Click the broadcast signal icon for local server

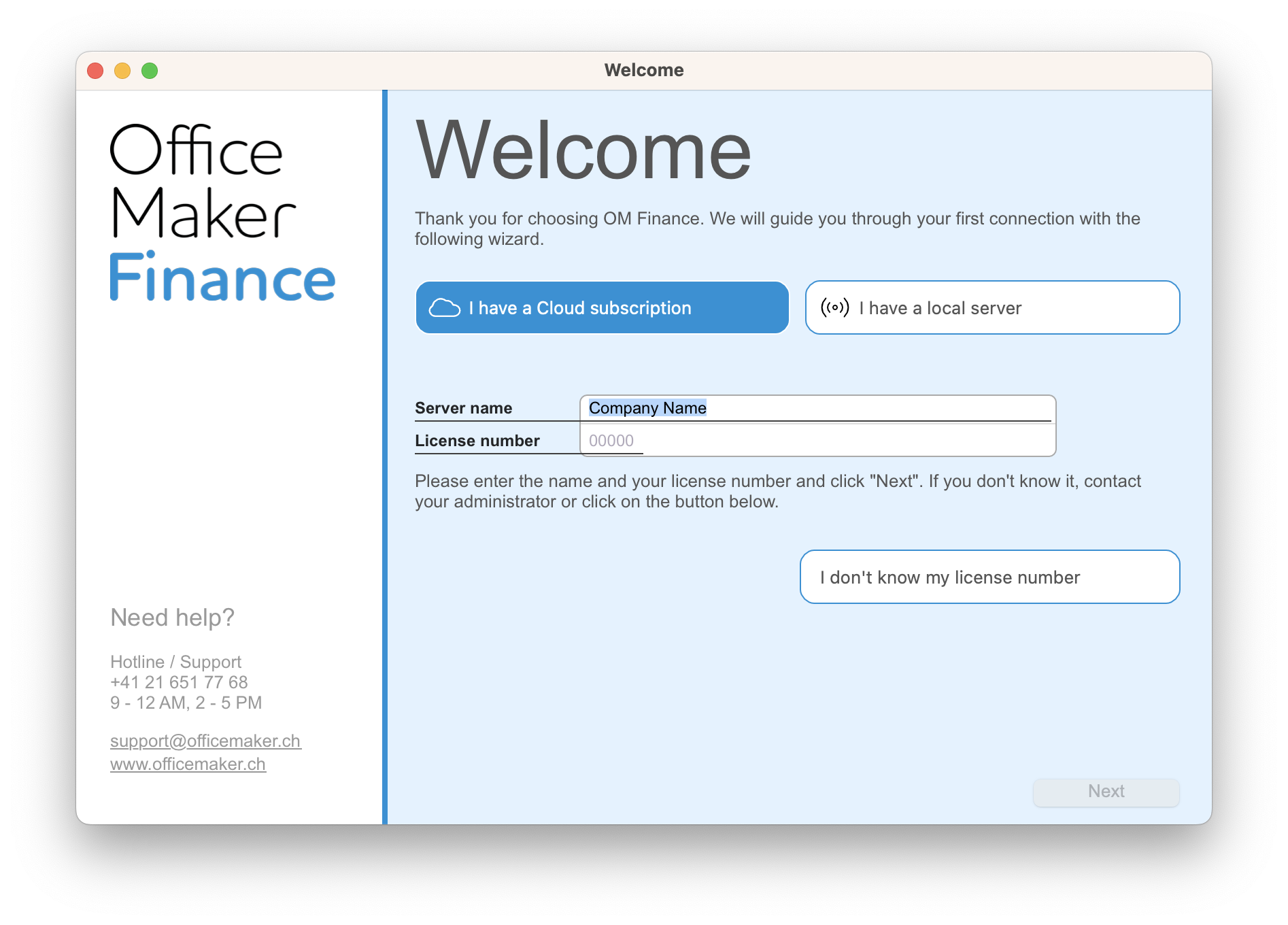(x=834, y=307)
